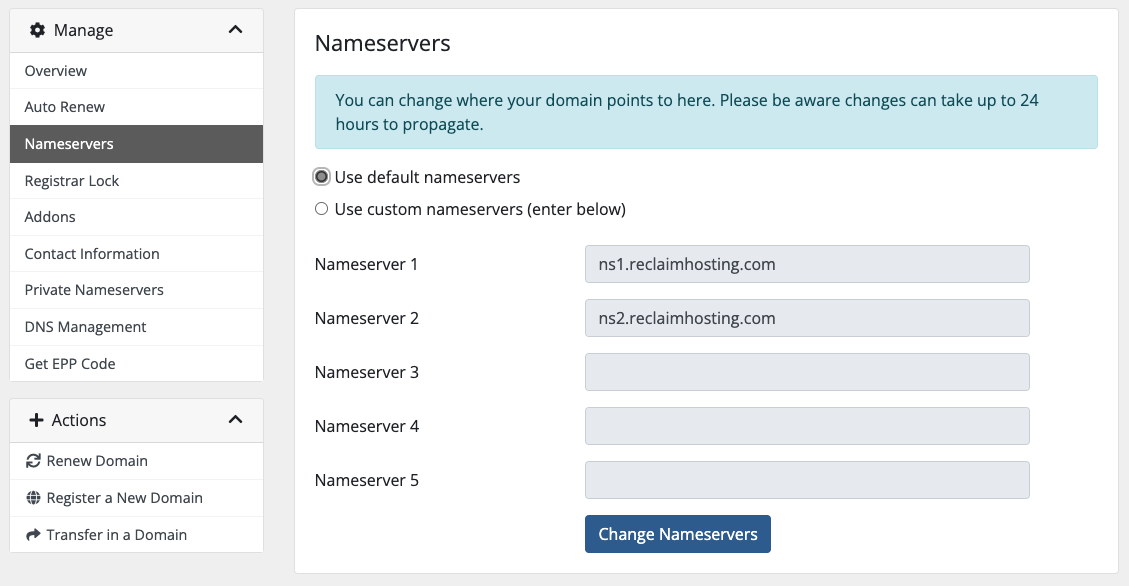This screenshot has width=1129, height=586.
Task: Click the Nameserver 3 input field
Action: point(807,372)
